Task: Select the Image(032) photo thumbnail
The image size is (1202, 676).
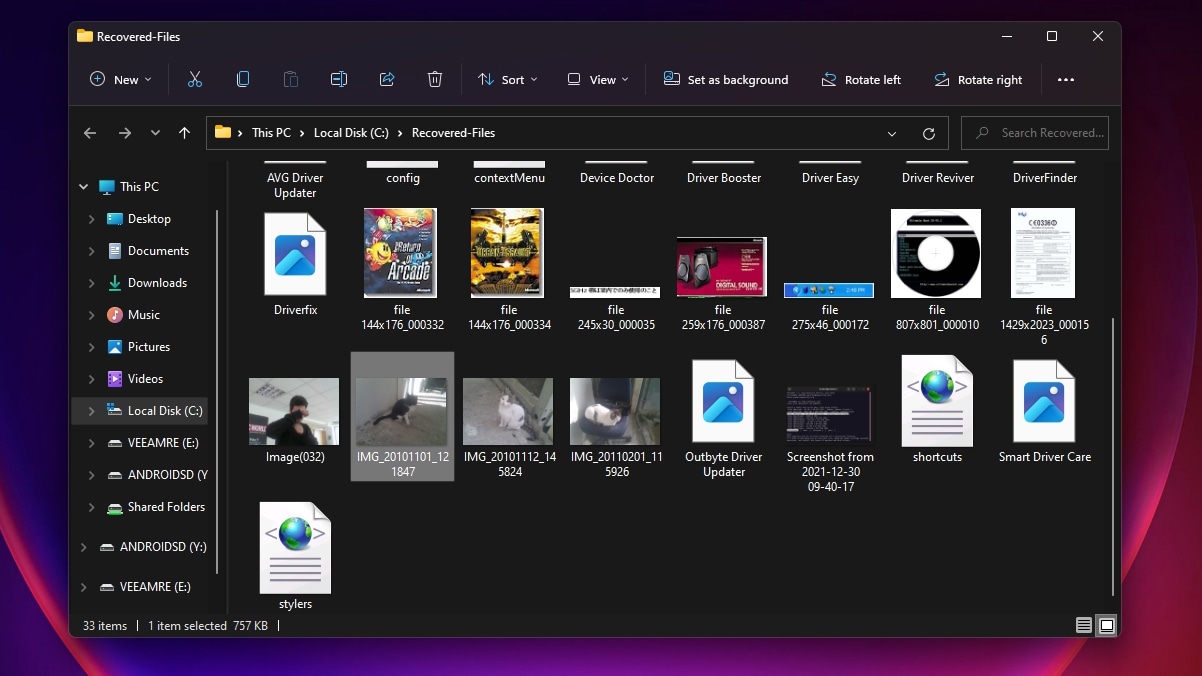Action: pyautogui.click(x=294, y=411)
